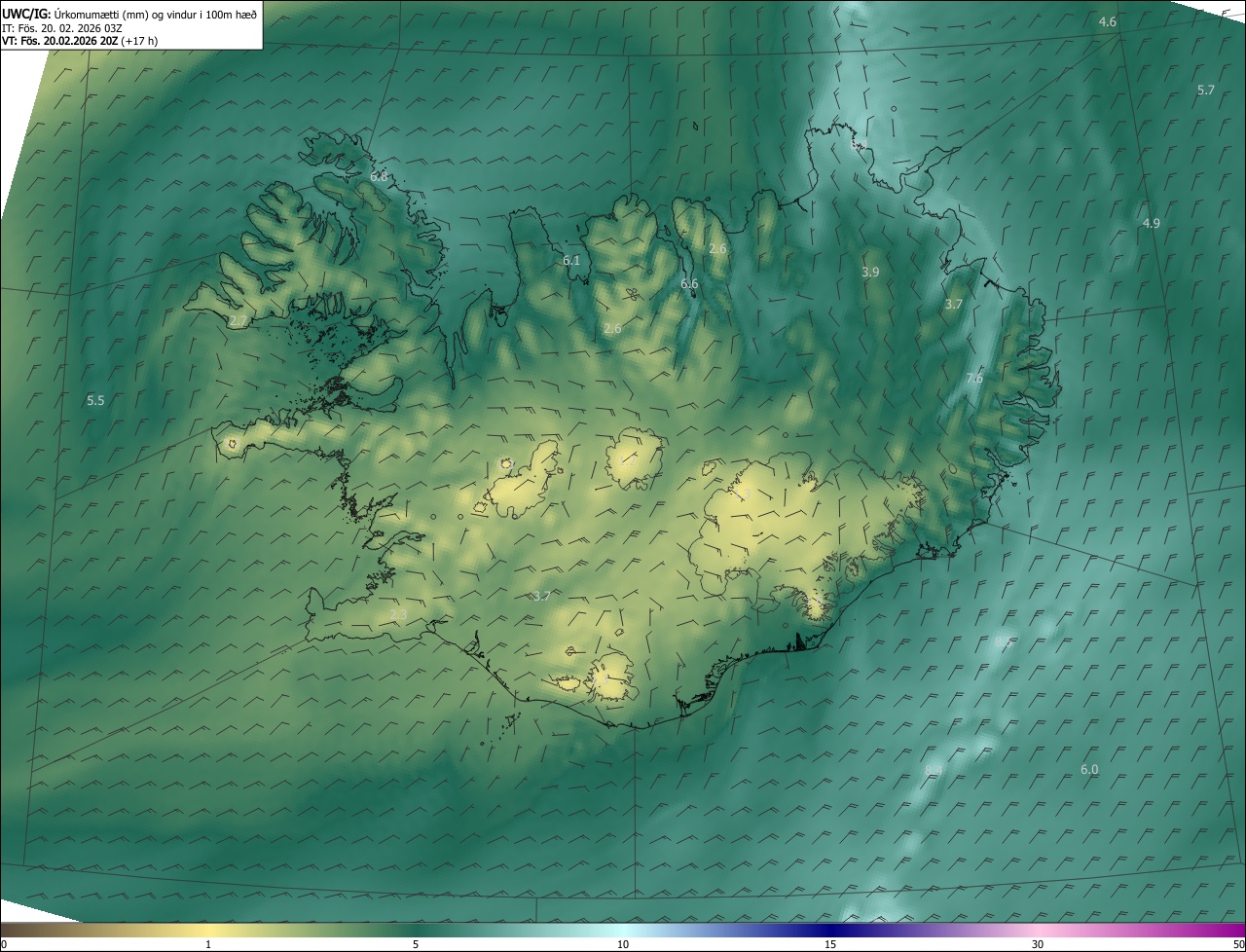Click the 7.6 value label on the map
The height and width of the screenshot is (952, 1246).
pos(973,378)
